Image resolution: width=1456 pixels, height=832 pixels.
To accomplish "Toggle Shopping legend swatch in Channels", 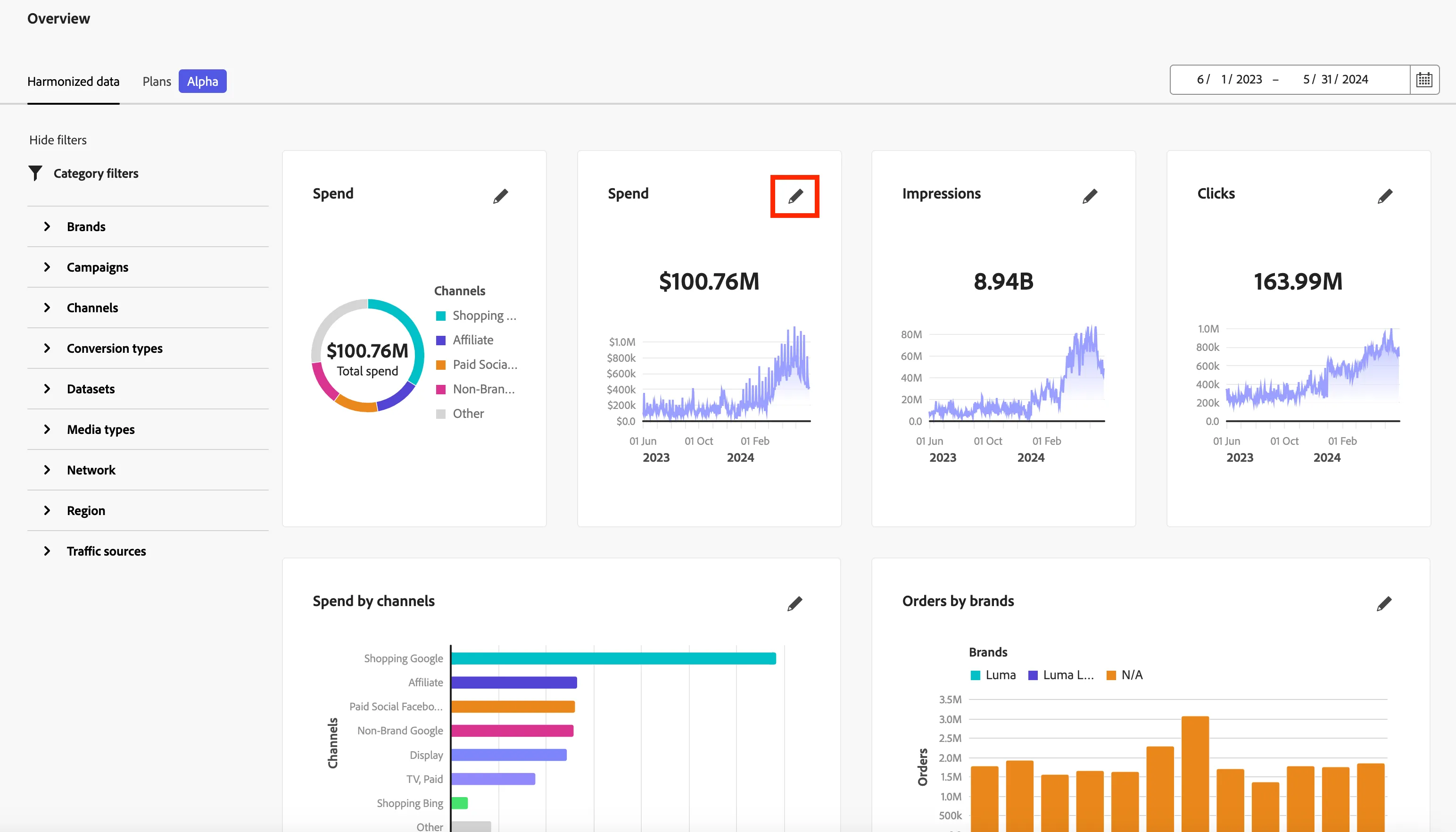I will point(440,316).
